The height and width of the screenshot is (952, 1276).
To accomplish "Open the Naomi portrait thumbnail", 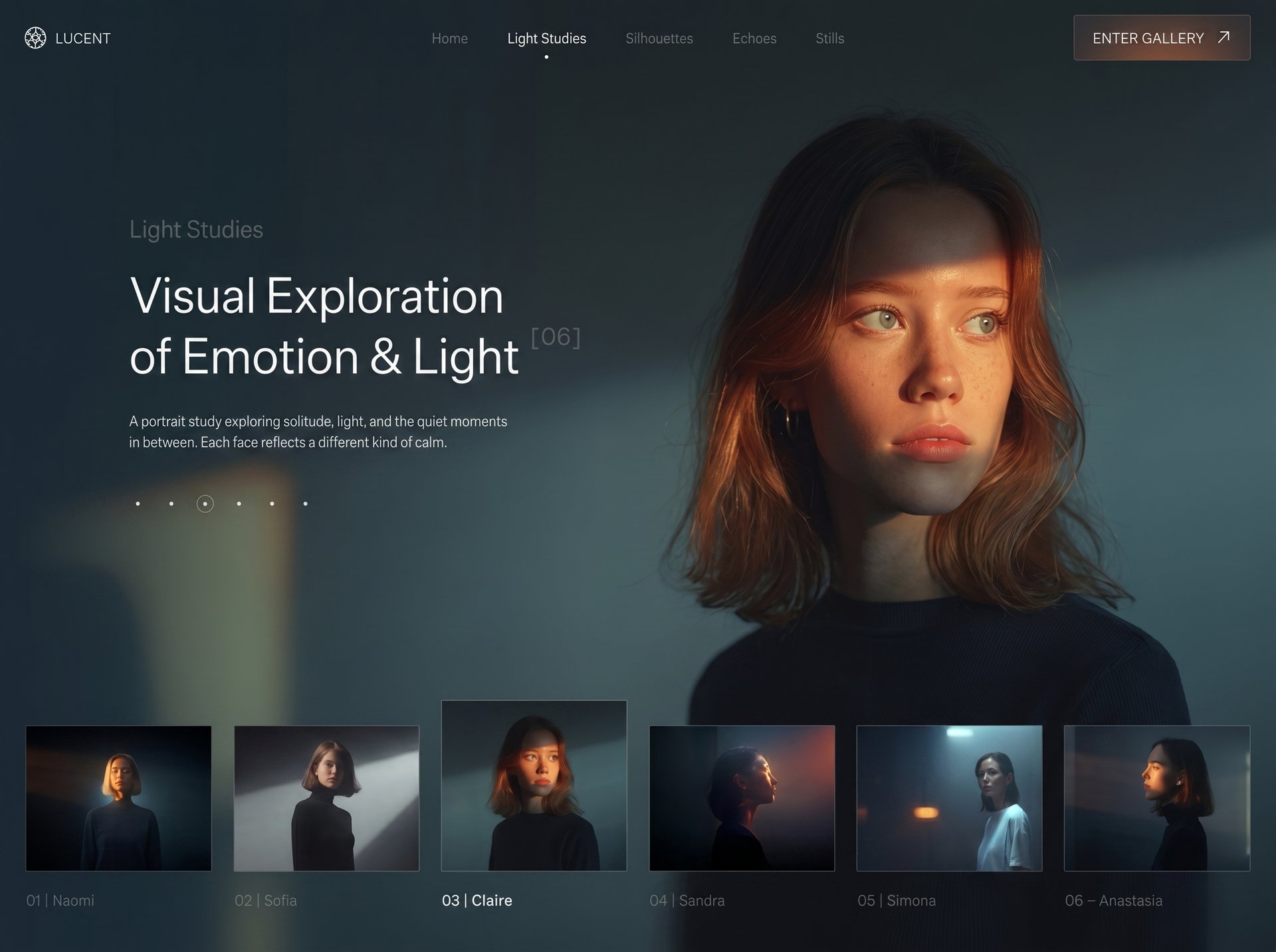I will click(x=118, y=798).
